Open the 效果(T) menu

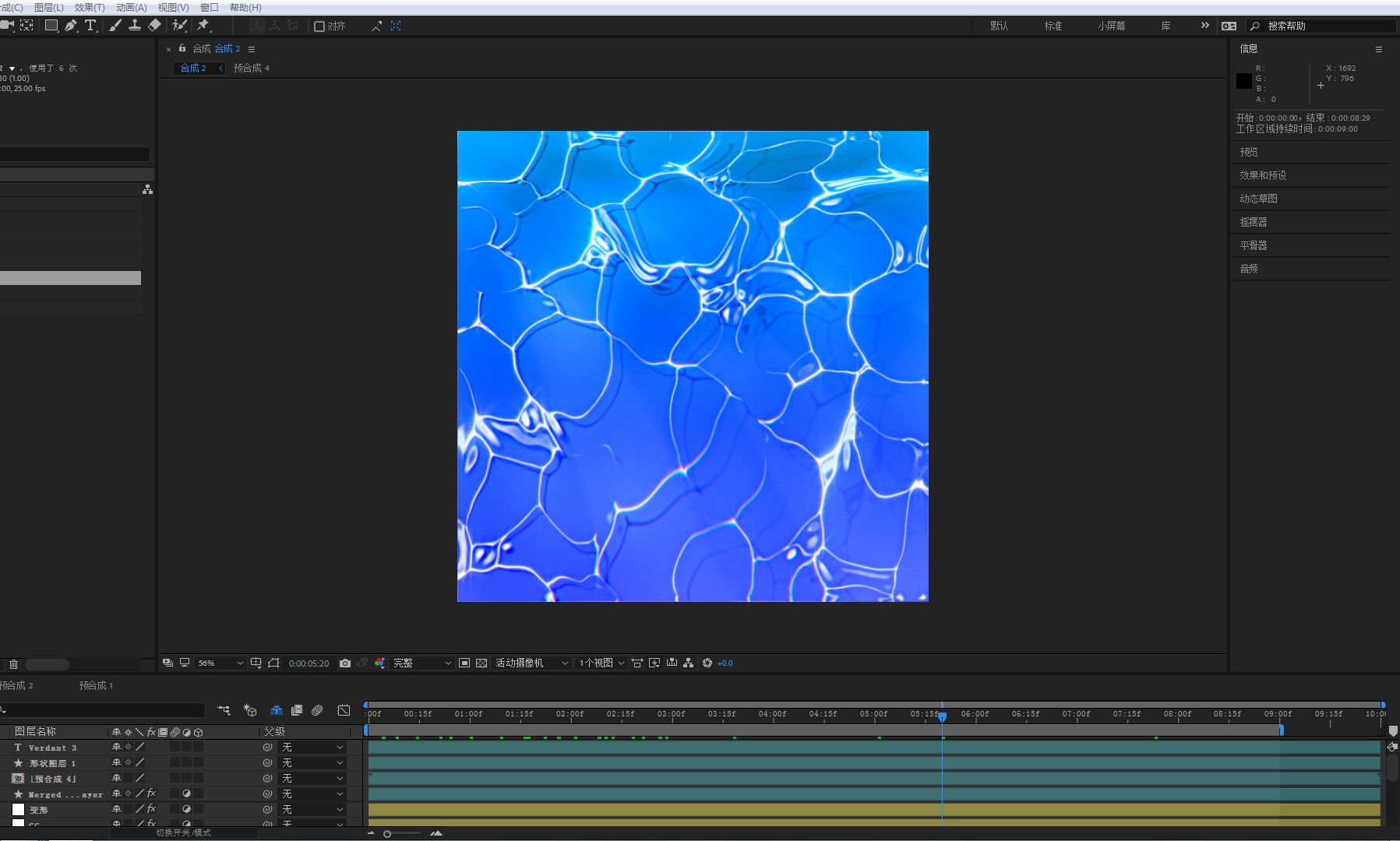click(x=89, y=7)
